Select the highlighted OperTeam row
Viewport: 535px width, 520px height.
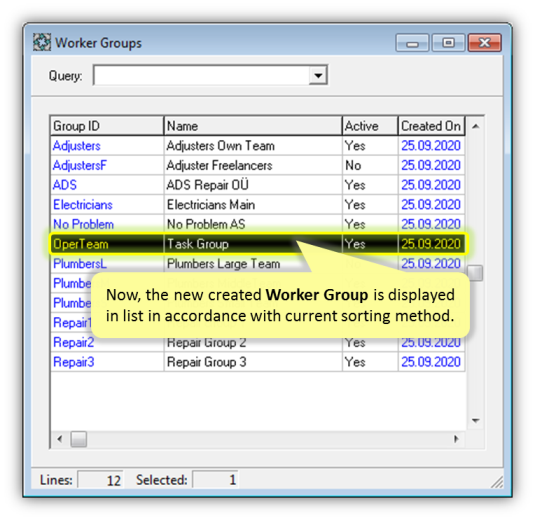[258, 244]
